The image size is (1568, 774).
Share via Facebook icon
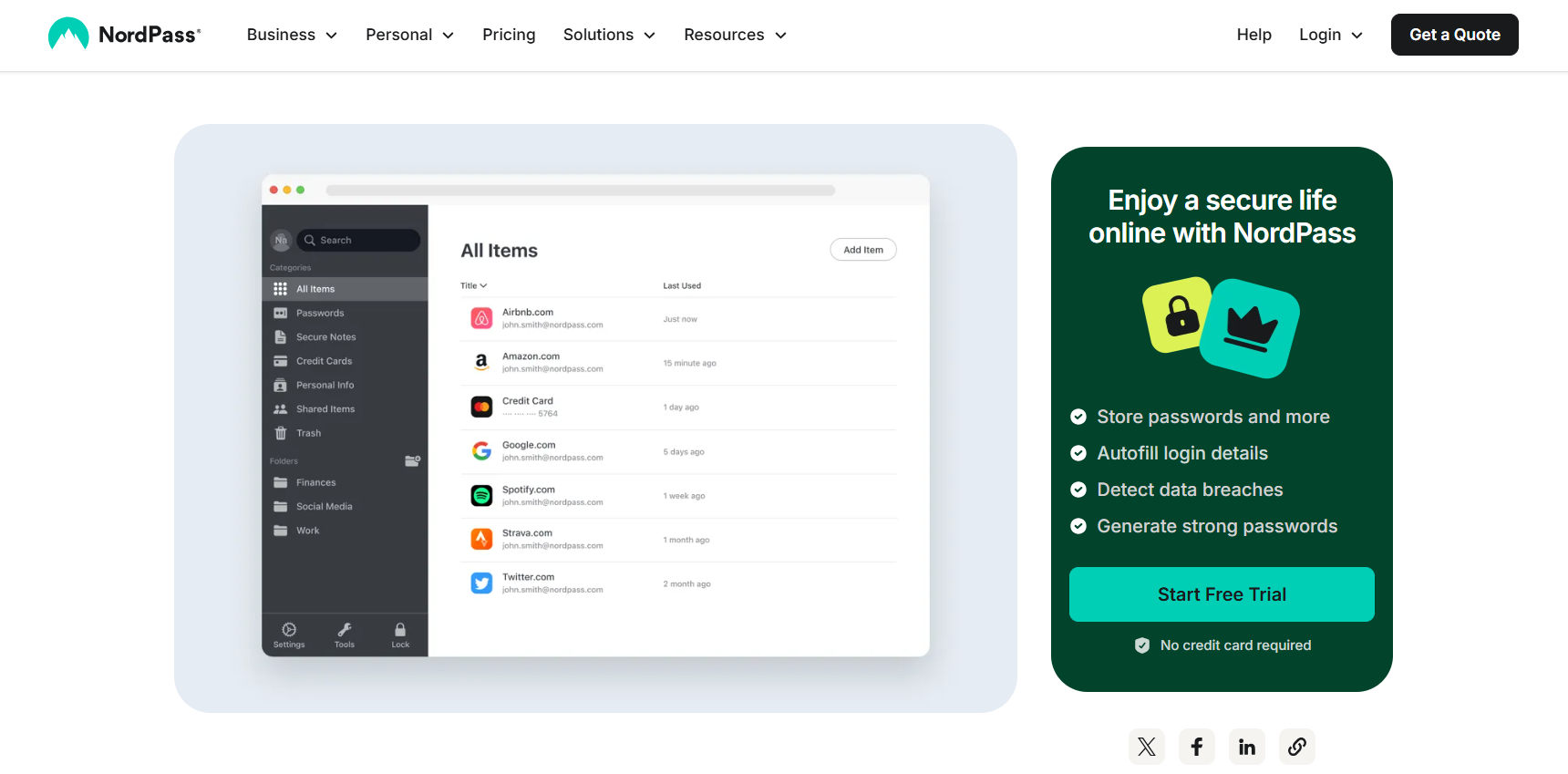(x=1196, y=747)
